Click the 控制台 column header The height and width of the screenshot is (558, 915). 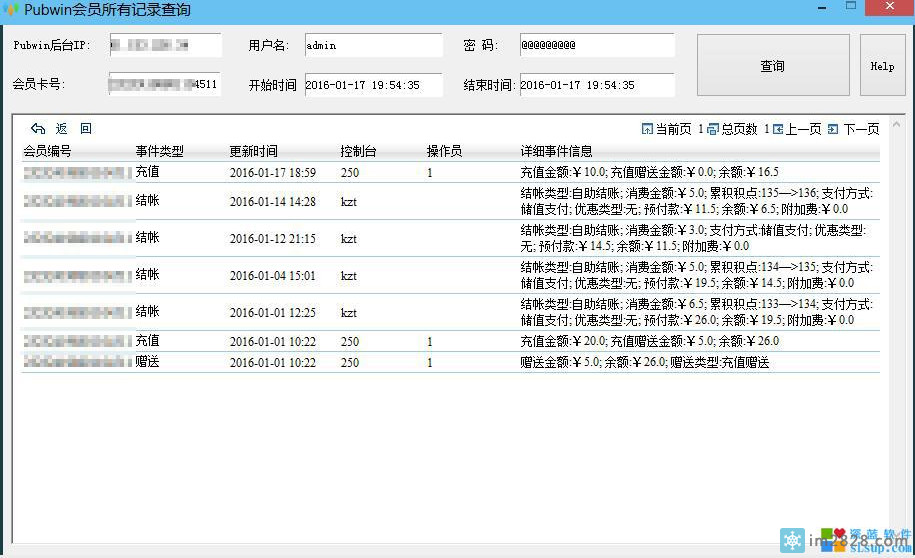pos(358,151)
